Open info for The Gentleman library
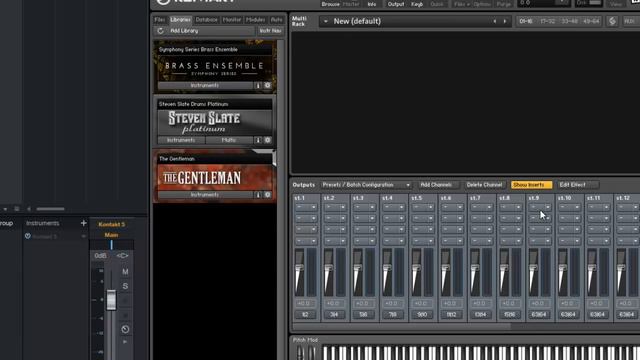The image size is (640, 360). pyautogui.click(x=258, y=195)
